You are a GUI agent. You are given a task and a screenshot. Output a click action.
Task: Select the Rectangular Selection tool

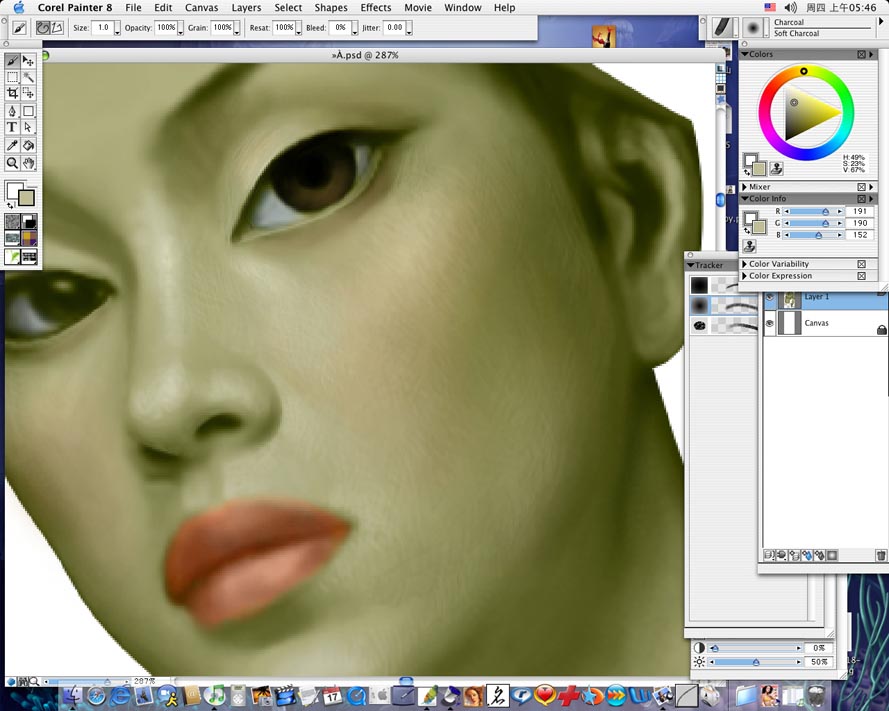12,77
